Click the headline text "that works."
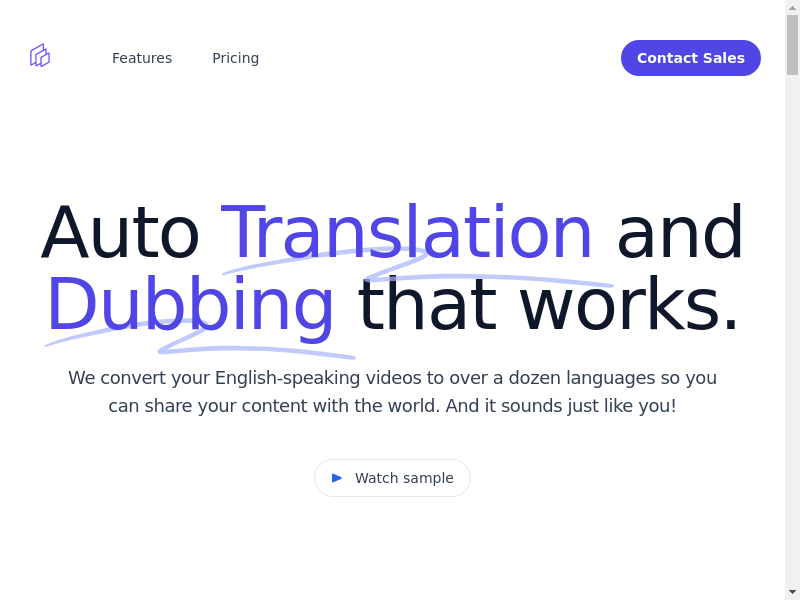Viewport: 800px width, 600px height. coord(548,304)
